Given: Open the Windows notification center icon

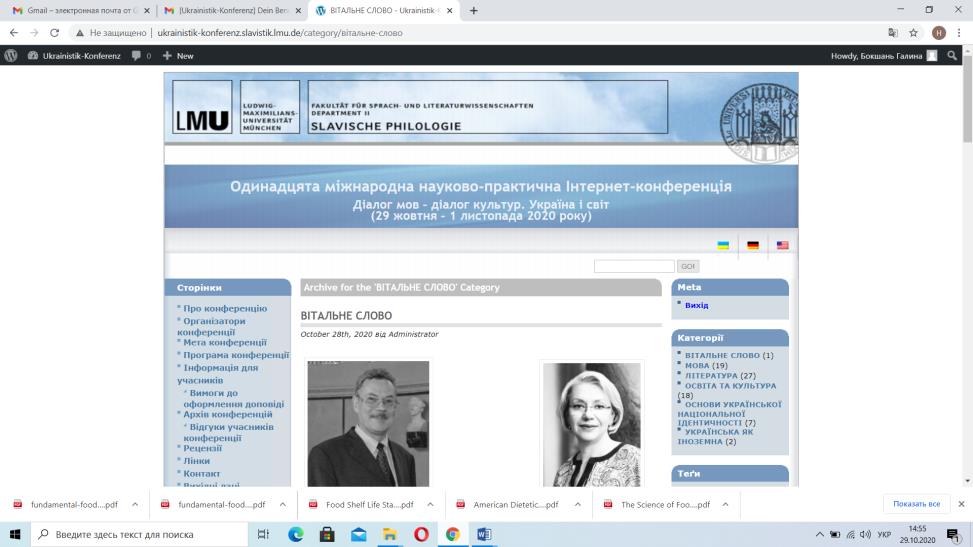Looking at the screenshot, I should tap(953, 535).
